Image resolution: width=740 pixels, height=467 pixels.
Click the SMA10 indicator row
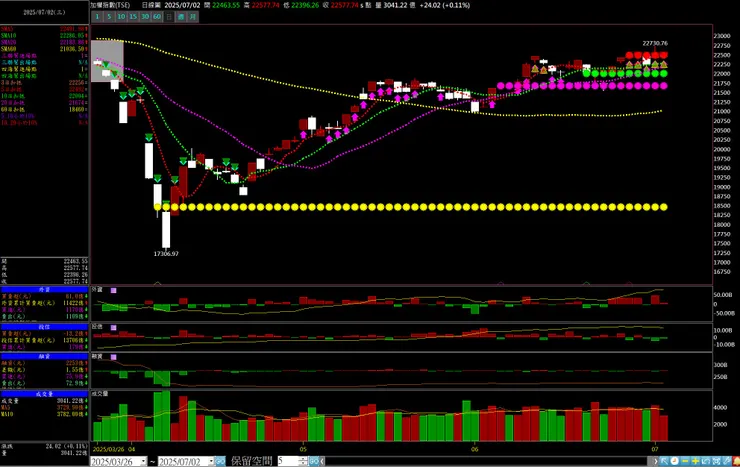click(x=44, y=35)
